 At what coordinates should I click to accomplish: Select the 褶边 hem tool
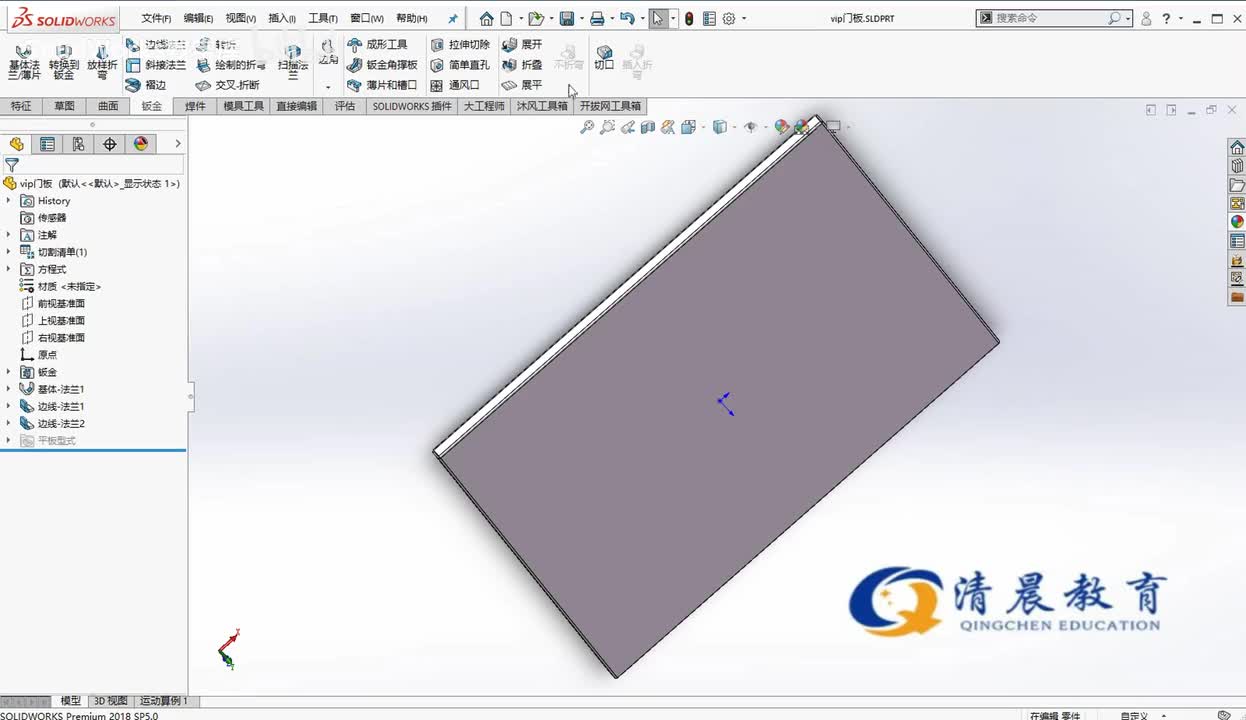(146, 85)
